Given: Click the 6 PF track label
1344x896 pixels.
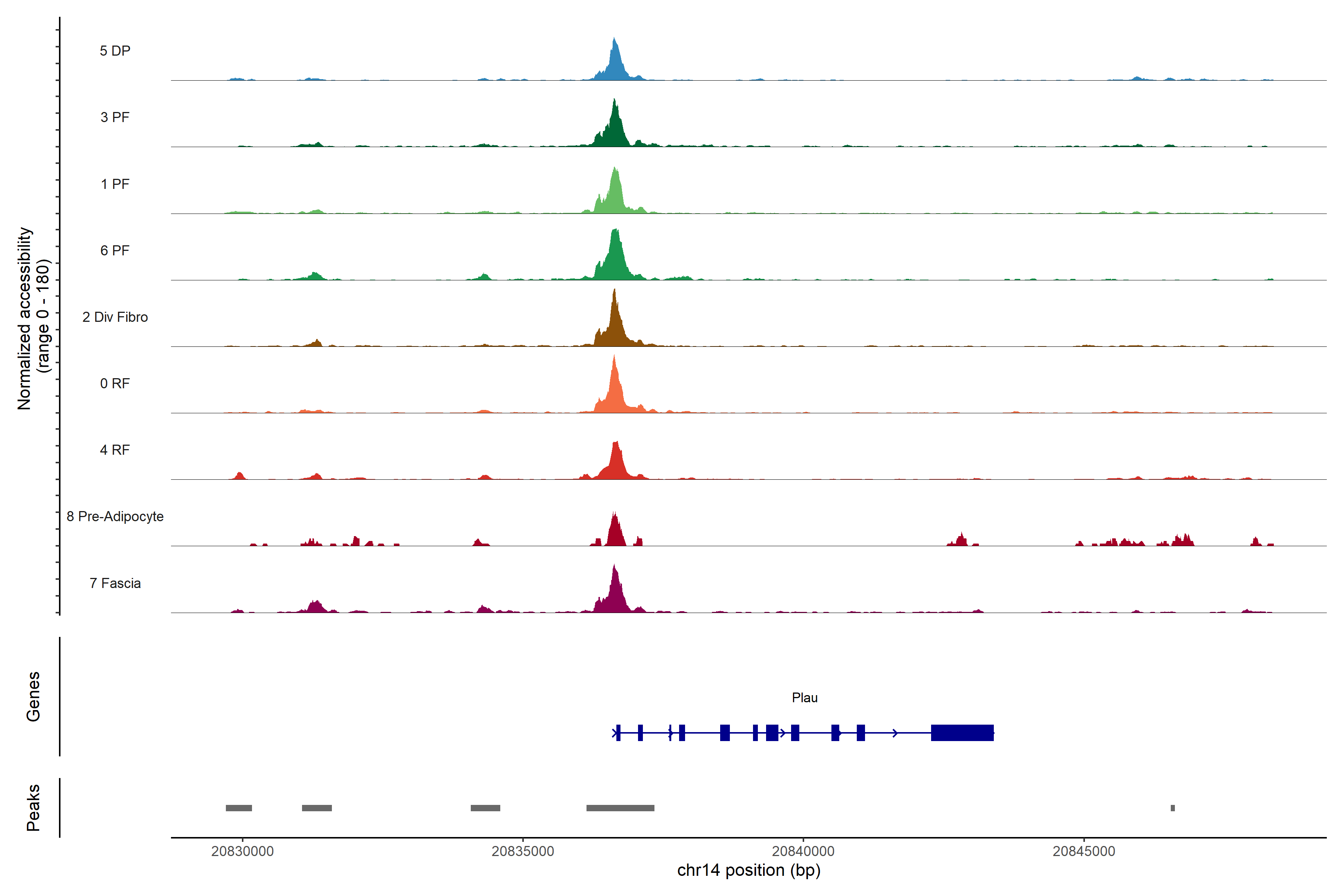Looking at the screenshot, I should coord(115,250).
